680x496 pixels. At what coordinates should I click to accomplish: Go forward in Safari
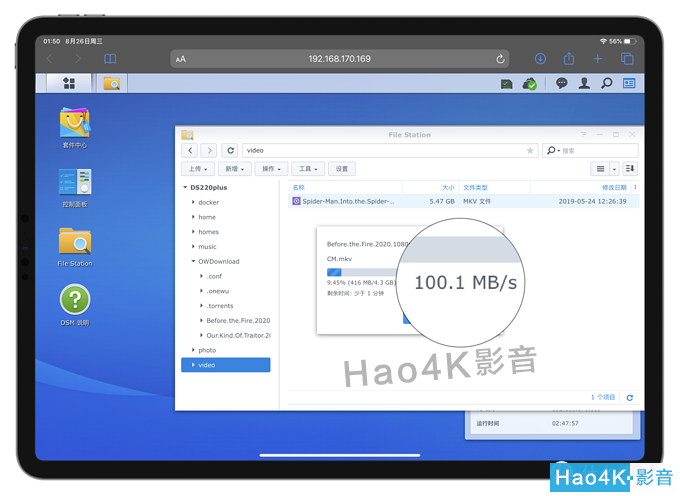[x=78, y=59]
